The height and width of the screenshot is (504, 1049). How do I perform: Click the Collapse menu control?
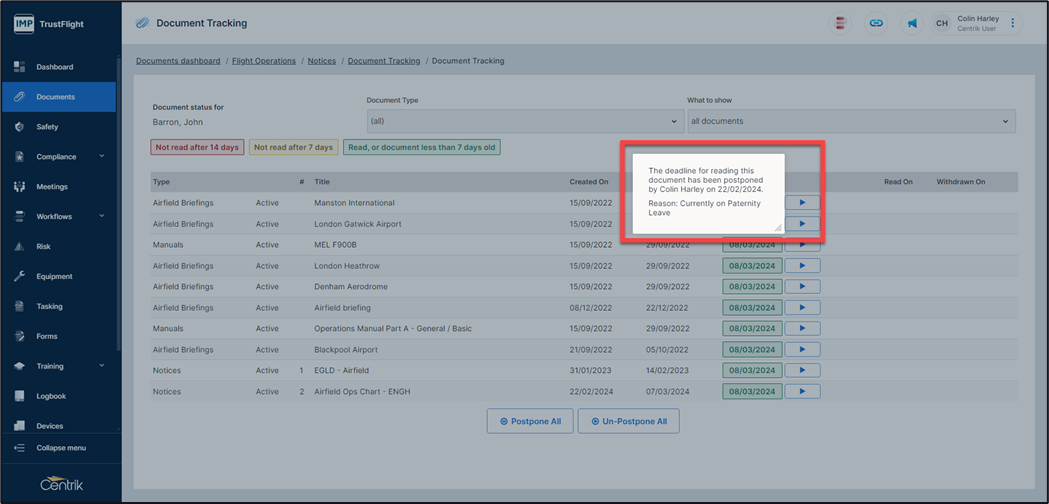click(60, 448)
